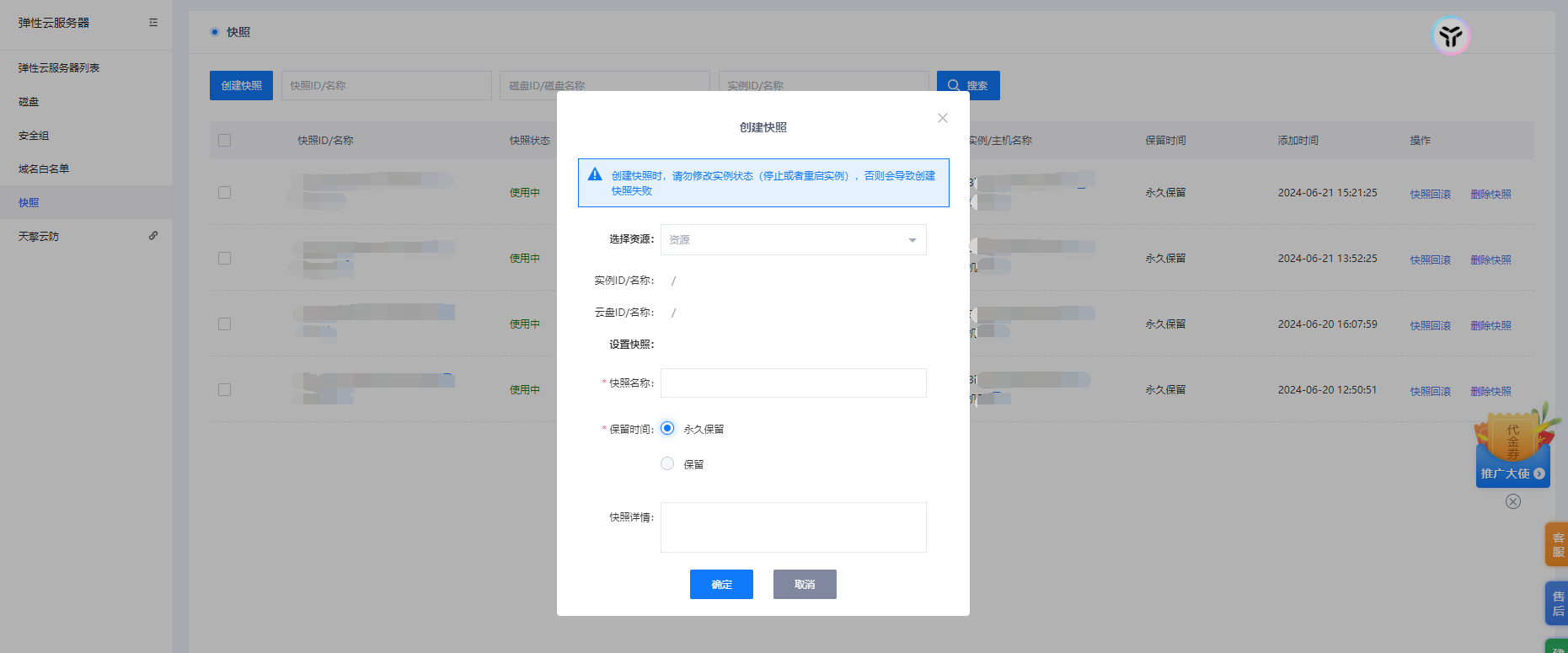Select the 保留 radio option
This screenshot has height=653, width=1568.
pos(667,463)
